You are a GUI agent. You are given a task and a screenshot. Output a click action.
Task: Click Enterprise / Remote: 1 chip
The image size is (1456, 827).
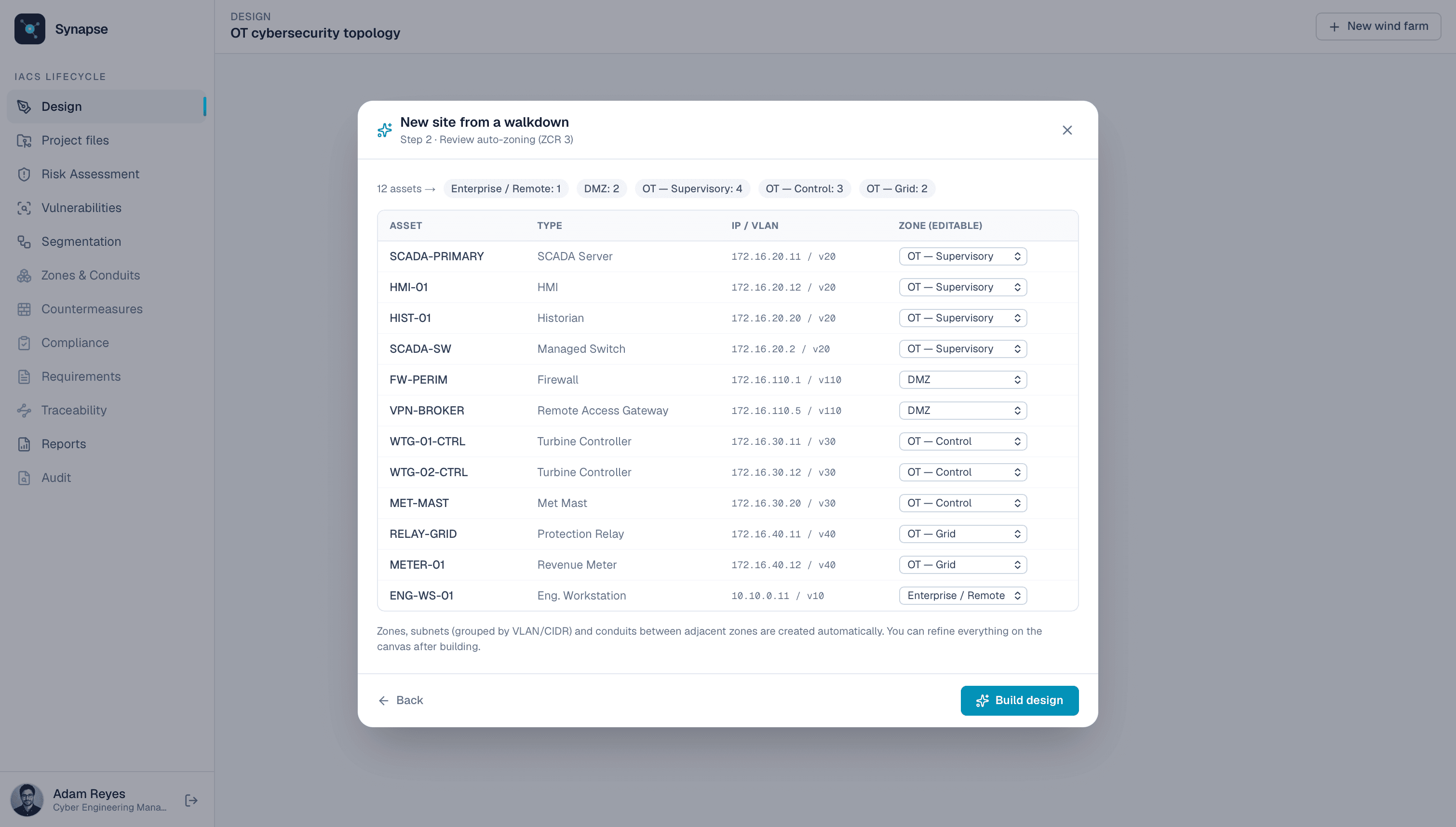pos(506,188)
